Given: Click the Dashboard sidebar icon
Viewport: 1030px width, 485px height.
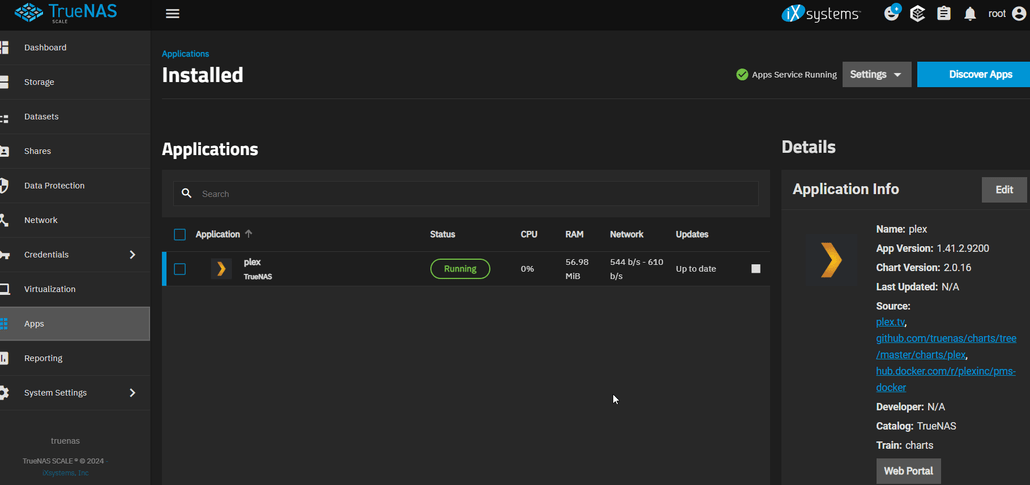Looking at the screenshot, I should [x=3, y=47].
